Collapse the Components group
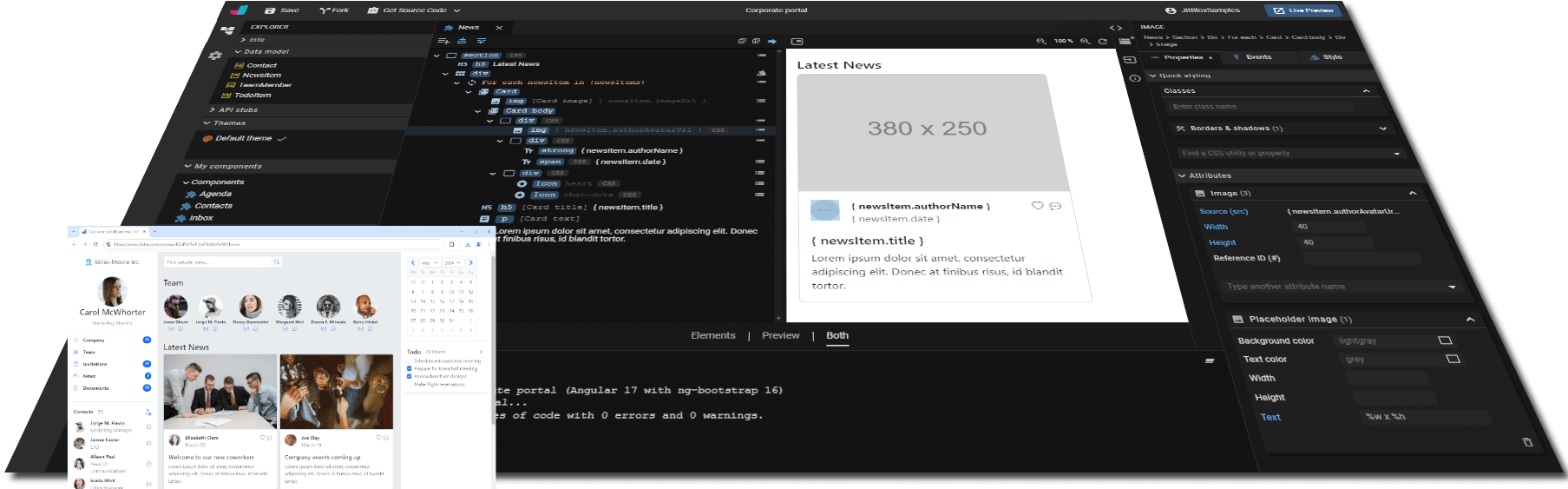 coord(213,182)
